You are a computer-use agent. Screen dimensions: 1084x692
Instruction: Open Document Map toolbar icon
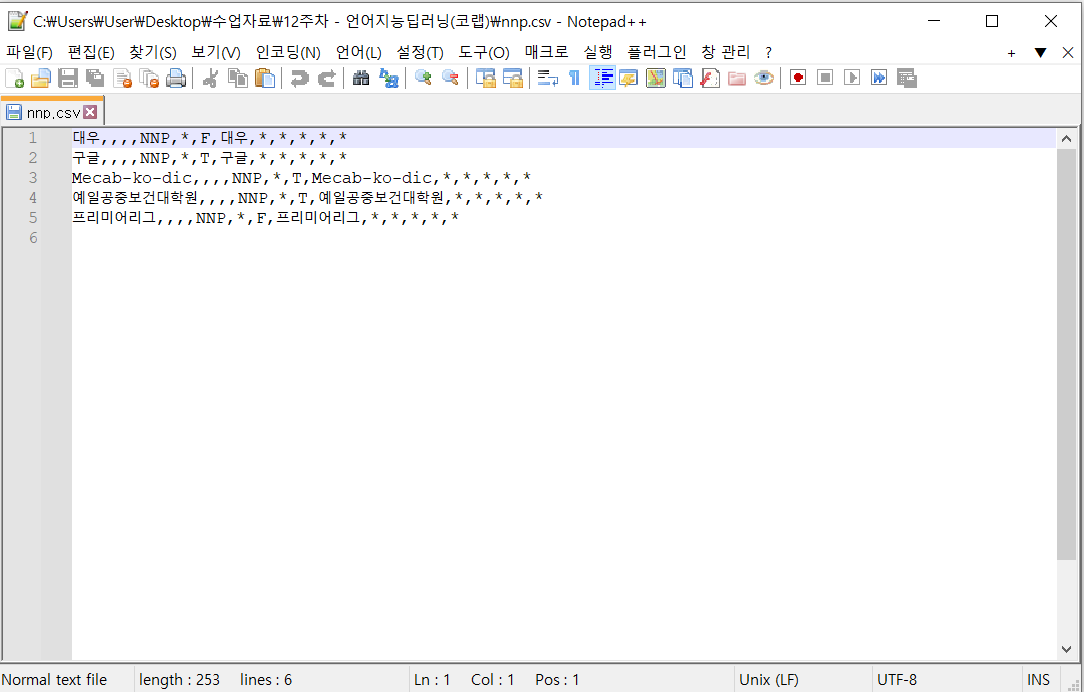coord(655,78)
